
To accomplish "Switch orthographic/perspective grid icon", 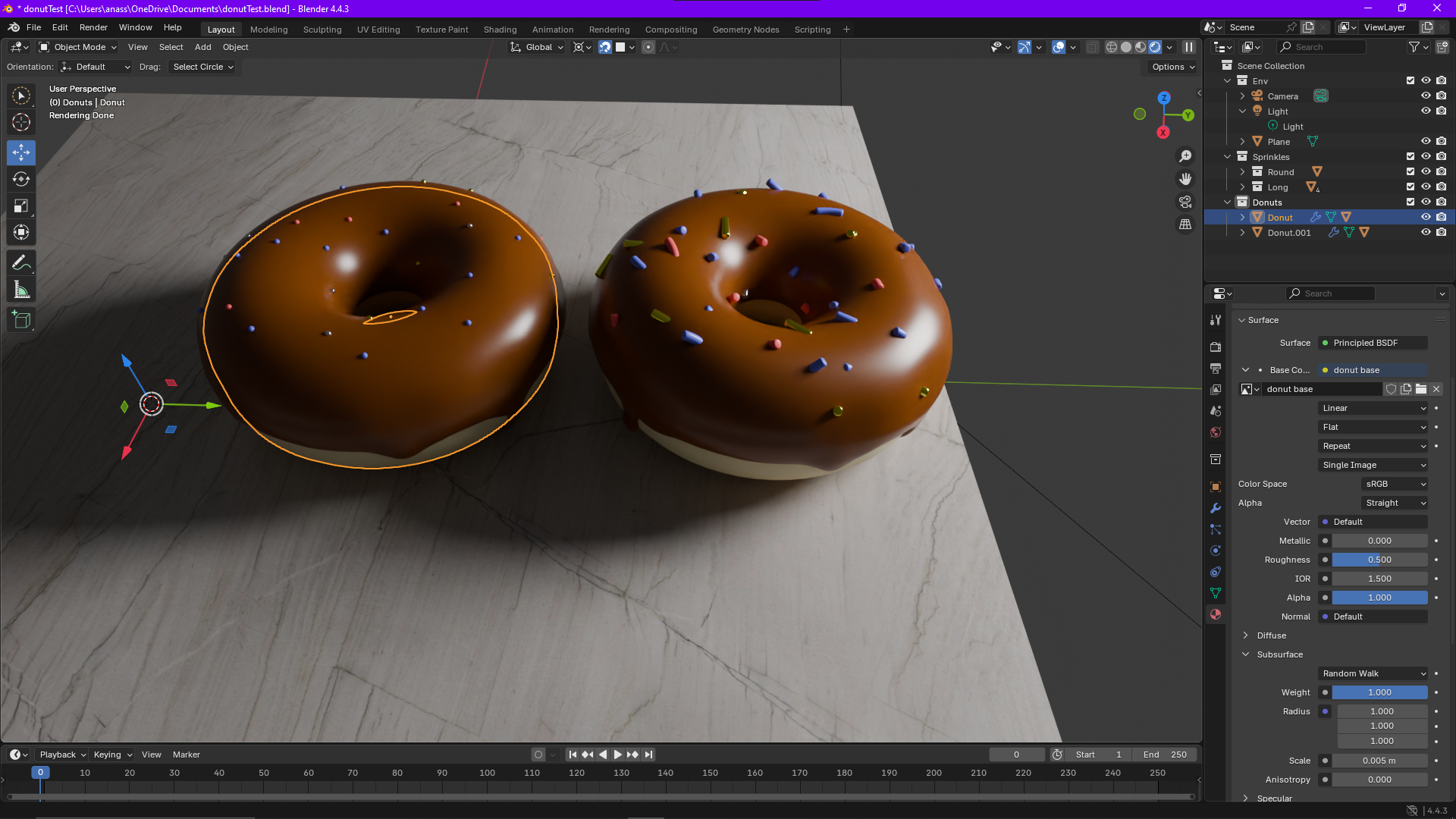I will pyautogui.click(x=1185, y=224).
